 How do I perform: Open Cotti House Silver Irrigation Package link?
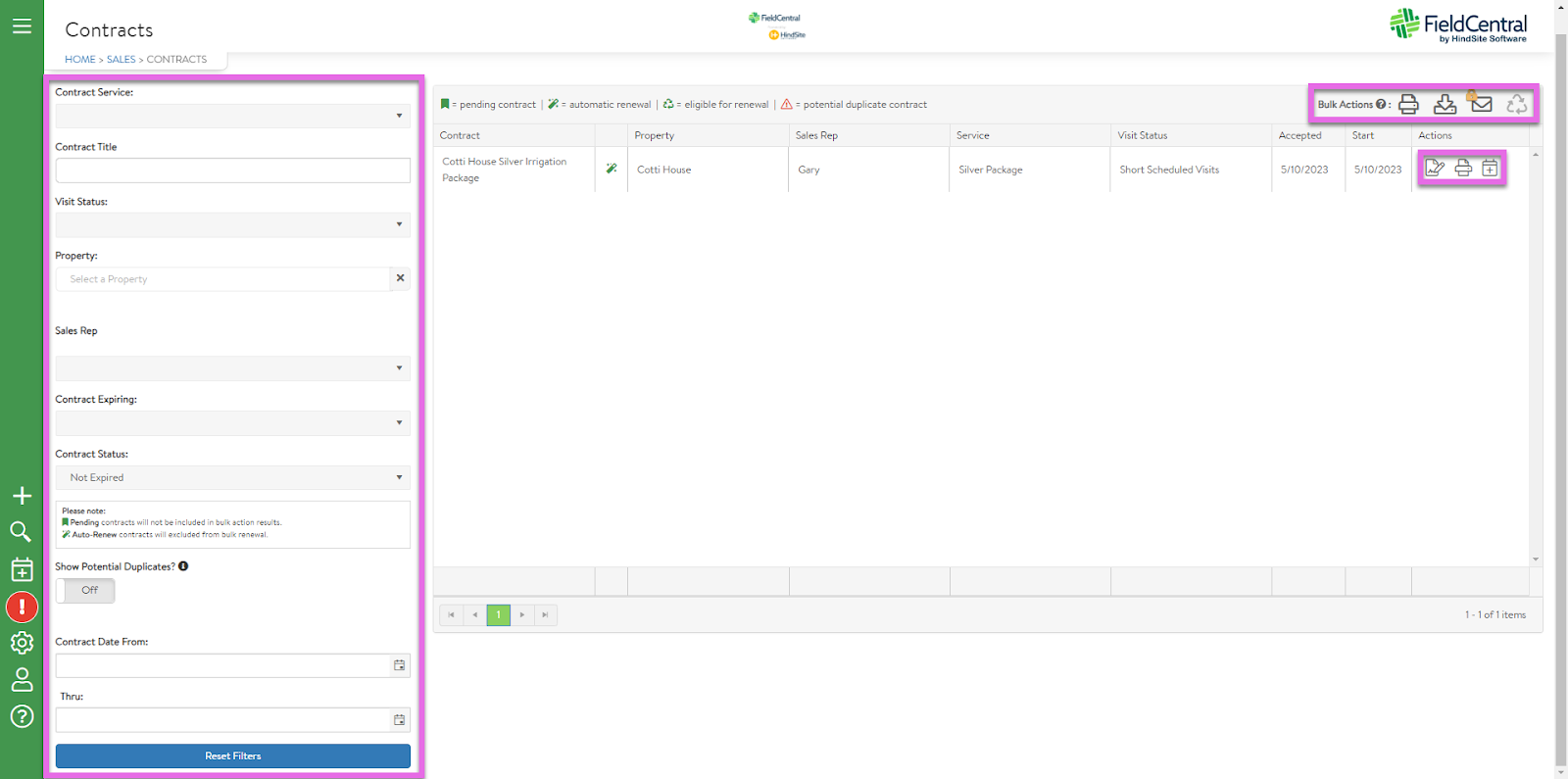point(504,170)
